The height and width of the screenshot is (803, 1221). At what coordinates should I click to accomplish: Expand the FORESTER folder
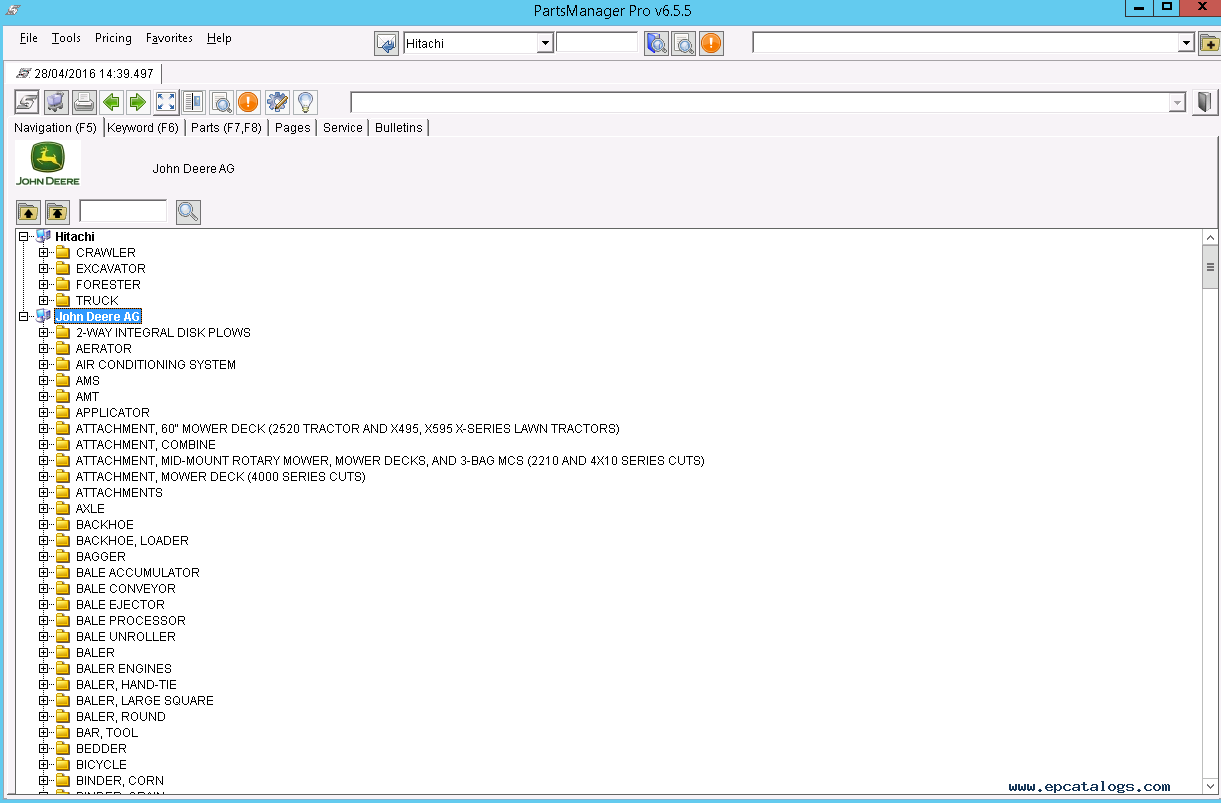(44, 285)
